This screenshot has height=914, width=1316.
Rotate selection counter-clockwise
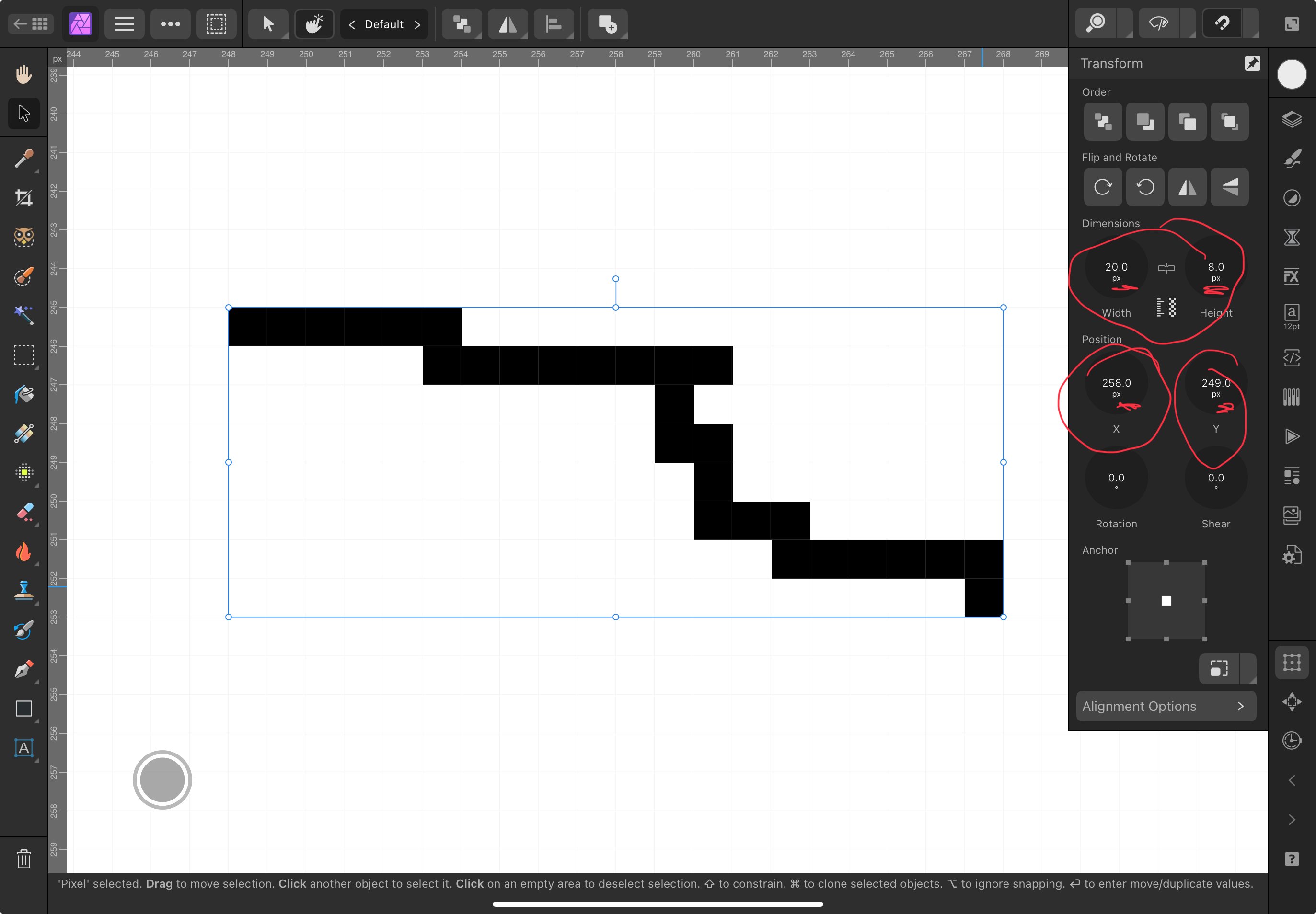pyautogui.click(x=1145, y=187)
